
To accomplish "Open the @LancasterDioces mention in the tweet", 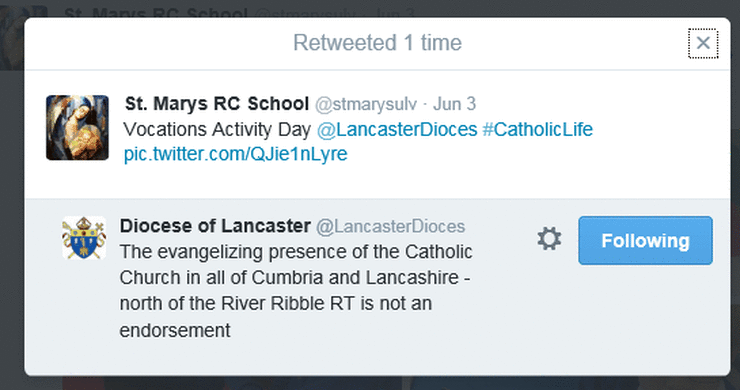I will point(397,129).
